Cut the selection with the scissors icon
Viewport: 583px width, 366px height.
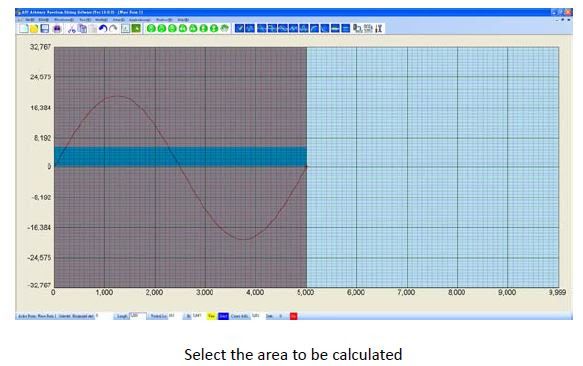click(x=72, y=29)
